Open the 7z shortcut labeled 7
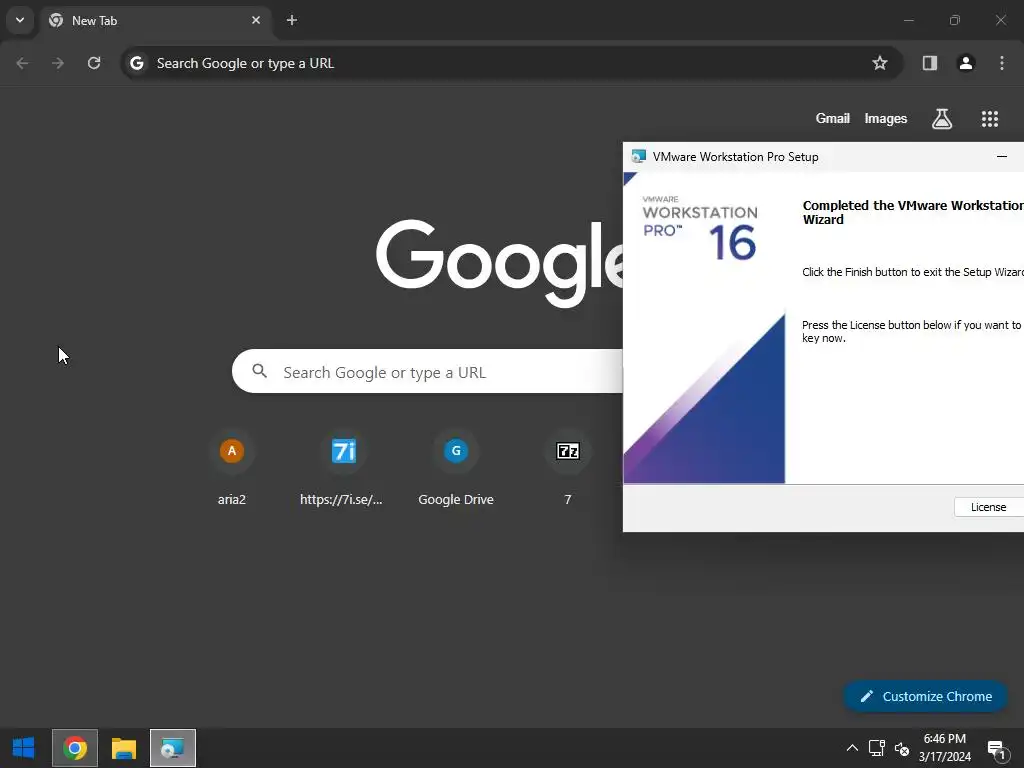The image size is (1024, 768). click(x=568, y=468)
